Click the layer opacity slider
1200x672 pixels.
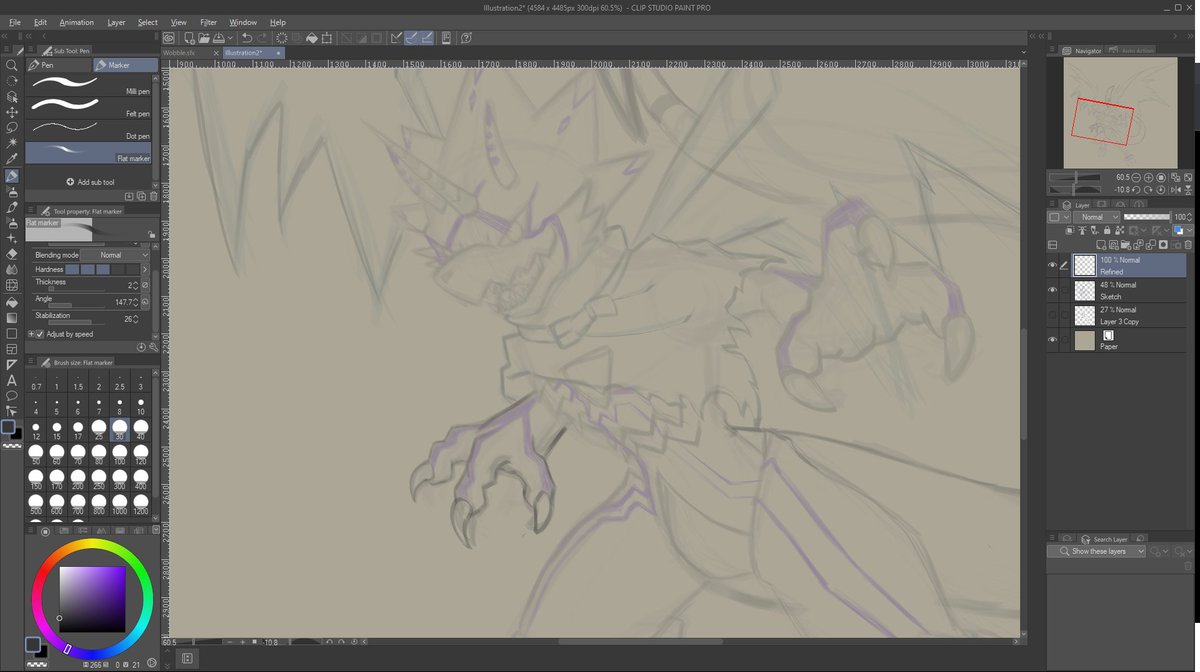[1146, 217]
